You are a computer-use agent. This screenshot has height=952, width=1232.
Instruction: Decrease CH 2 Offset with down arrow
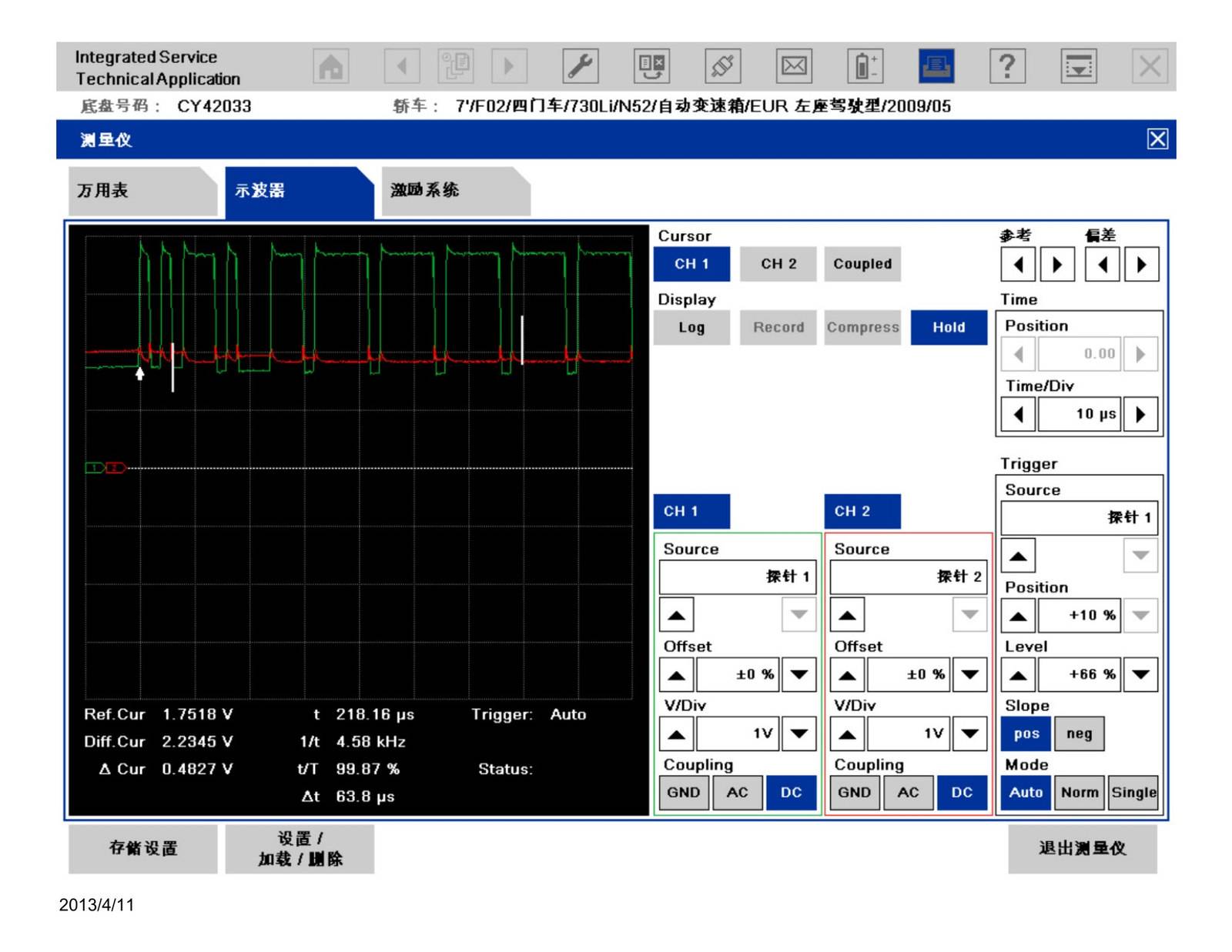(x=970, y=675)
